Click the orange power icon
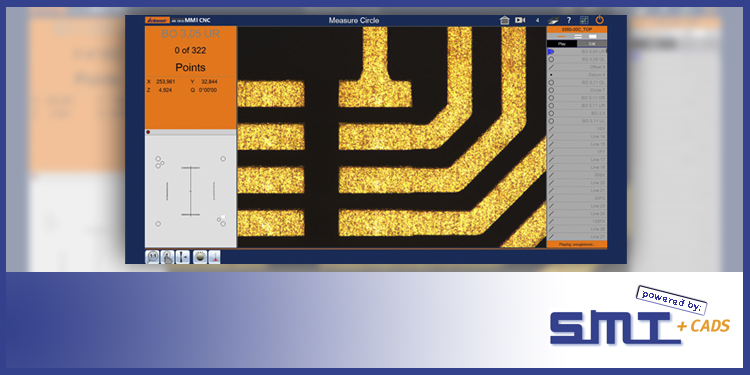This screenshot has width=750, height=375. [x=599, y=20]
